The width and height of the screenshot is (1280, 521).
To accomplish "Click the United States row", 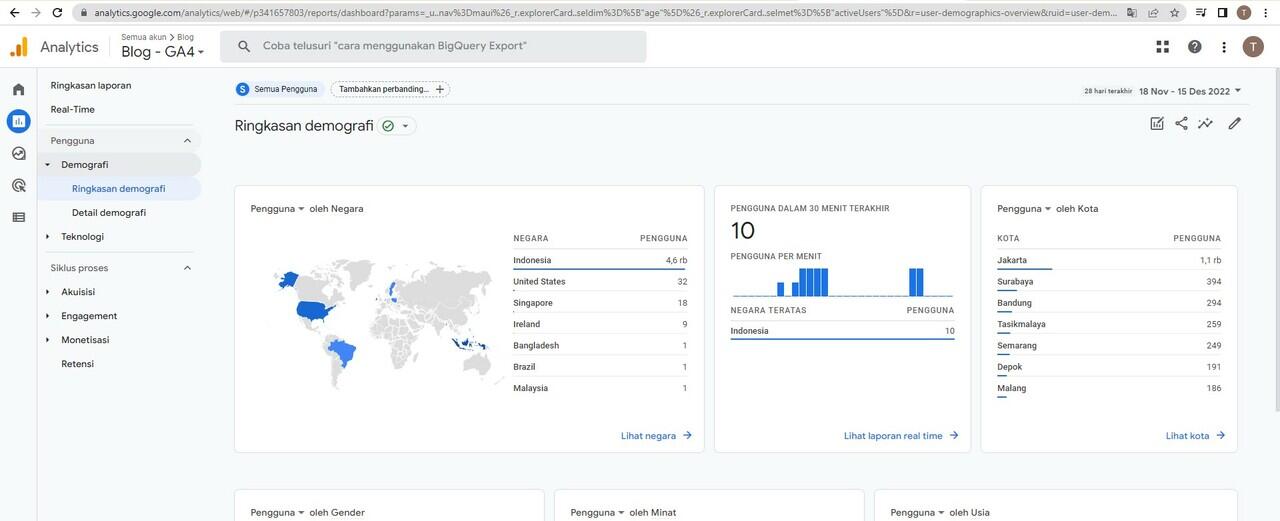I will click(600, 282).
